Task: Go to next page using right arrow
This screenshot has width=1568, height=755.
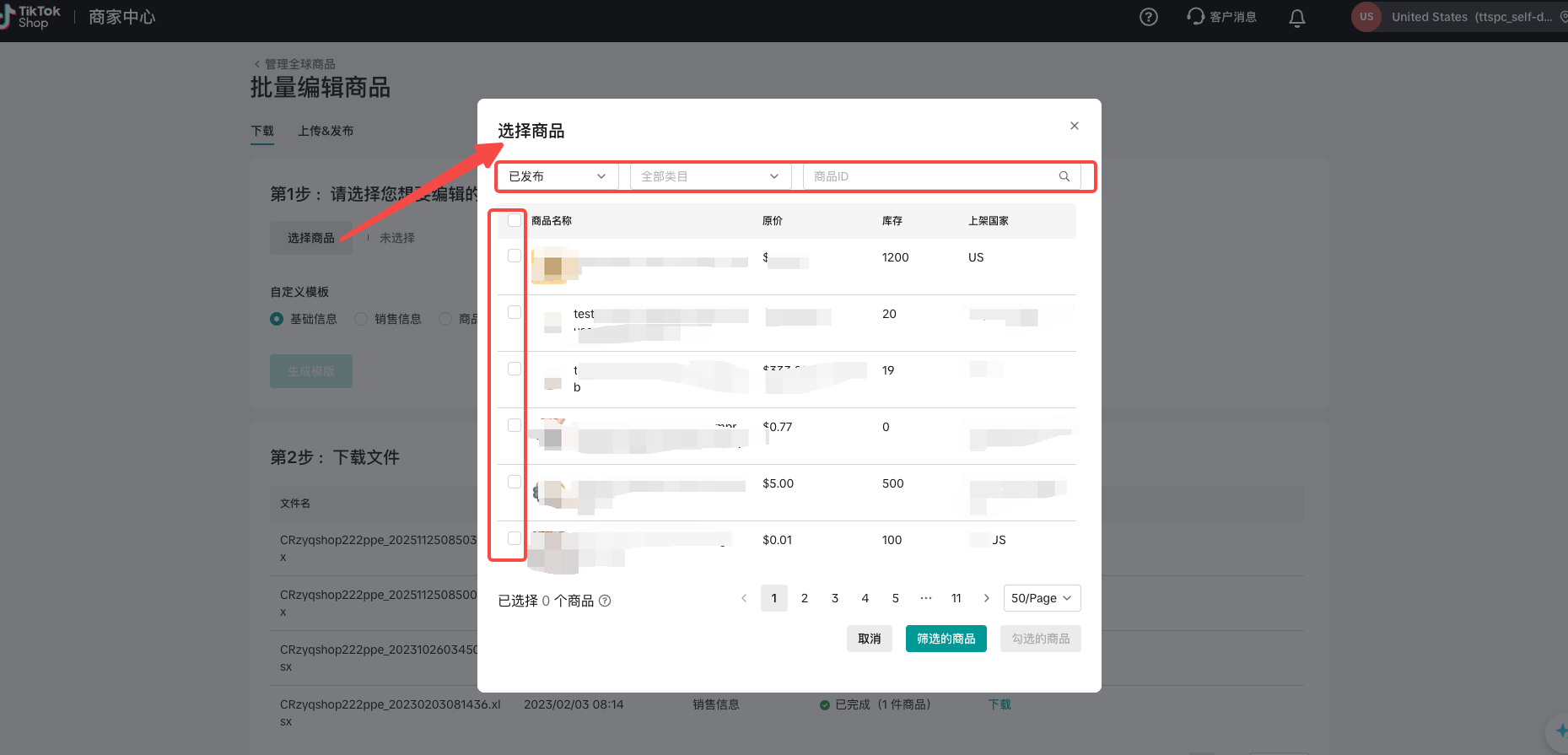Action: 986,598
